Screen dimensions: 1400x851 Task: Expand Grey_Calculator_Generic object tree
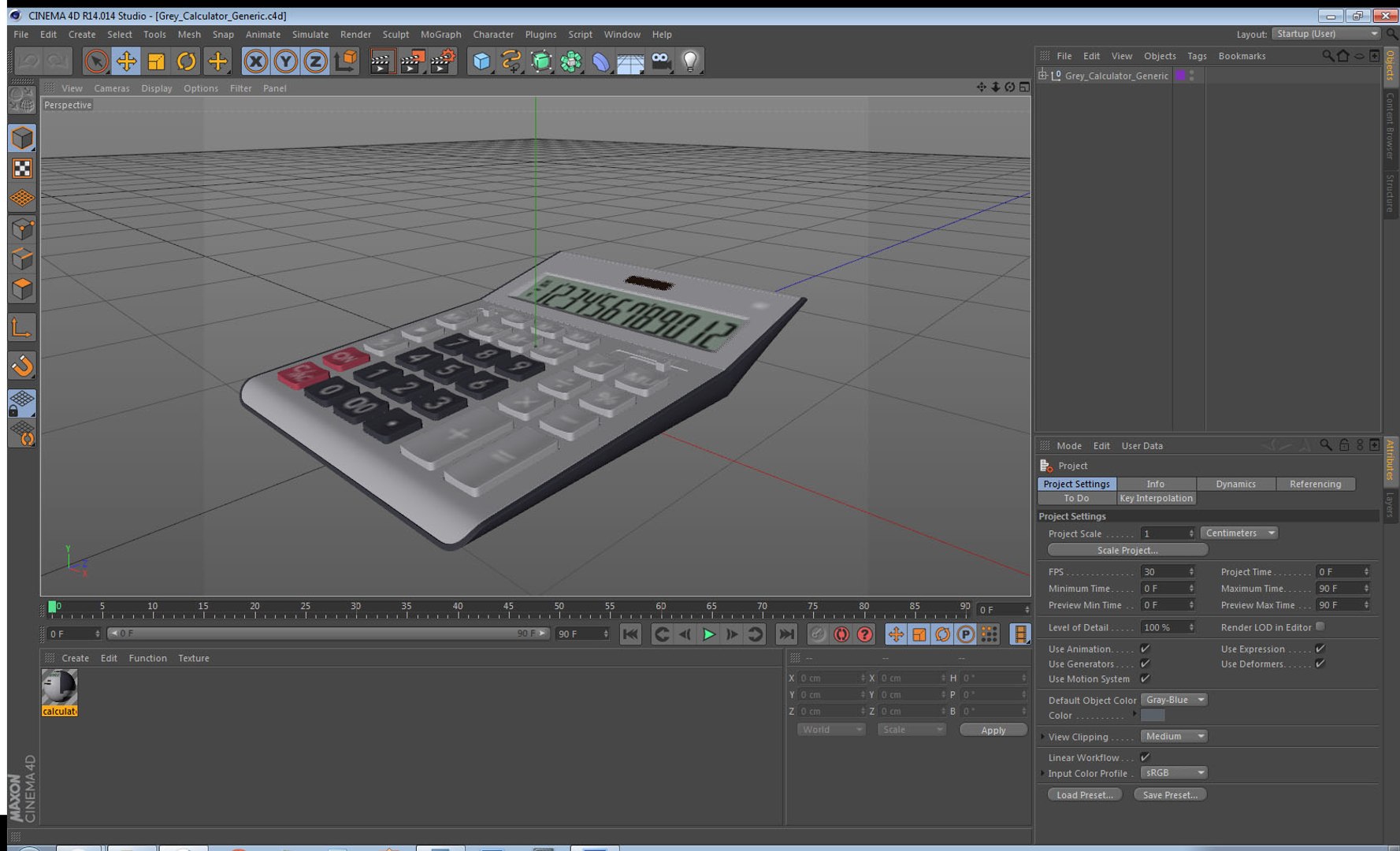point(1042,75)
